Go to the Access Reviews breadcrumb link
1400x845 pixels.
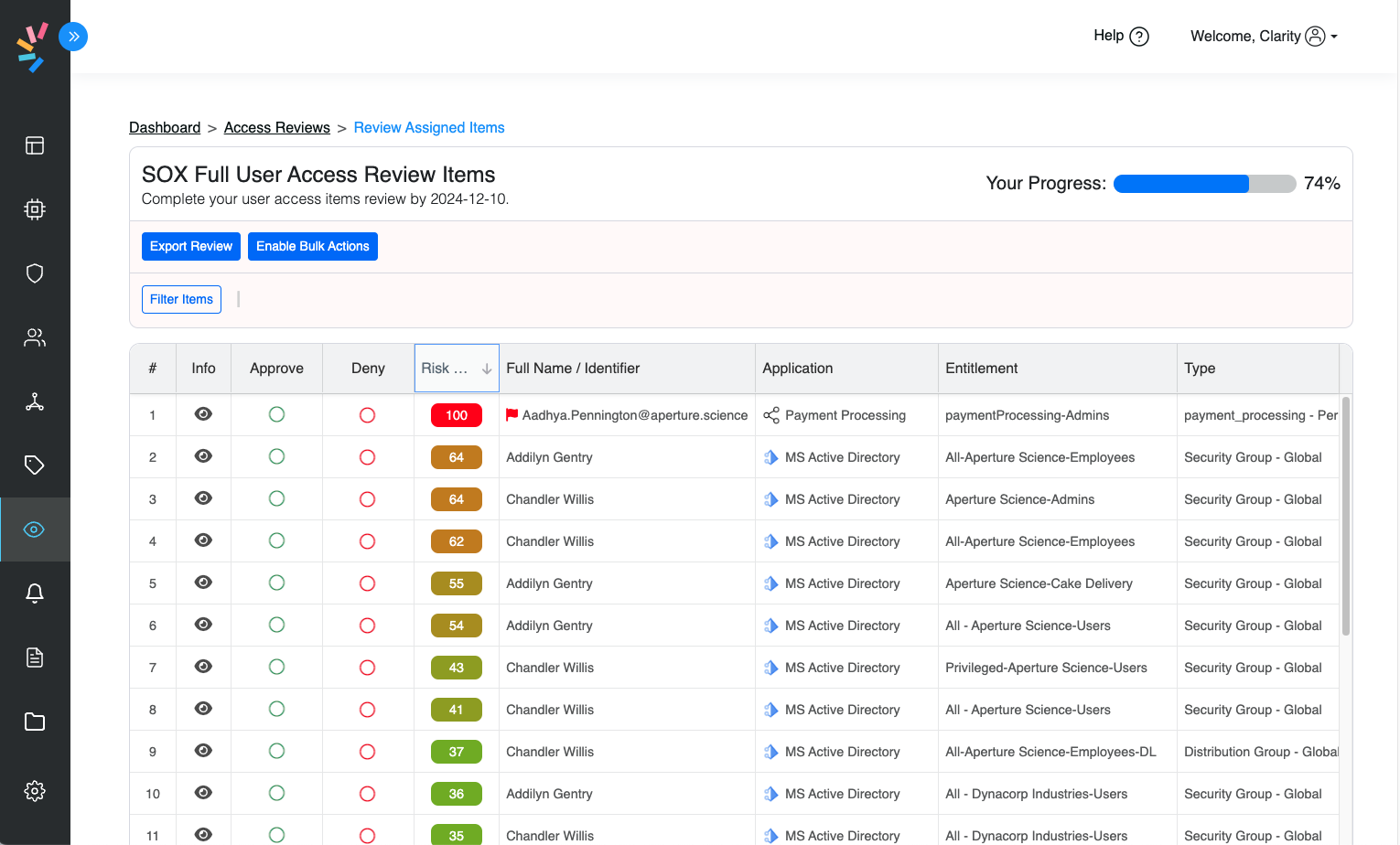[277, 128]
